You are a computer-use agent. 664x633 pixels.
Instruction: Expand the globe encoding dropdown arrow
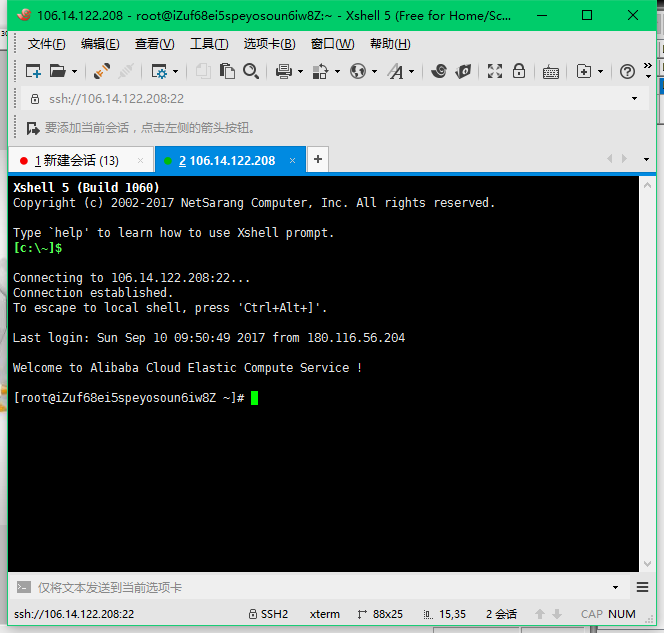tap(374, 72)
